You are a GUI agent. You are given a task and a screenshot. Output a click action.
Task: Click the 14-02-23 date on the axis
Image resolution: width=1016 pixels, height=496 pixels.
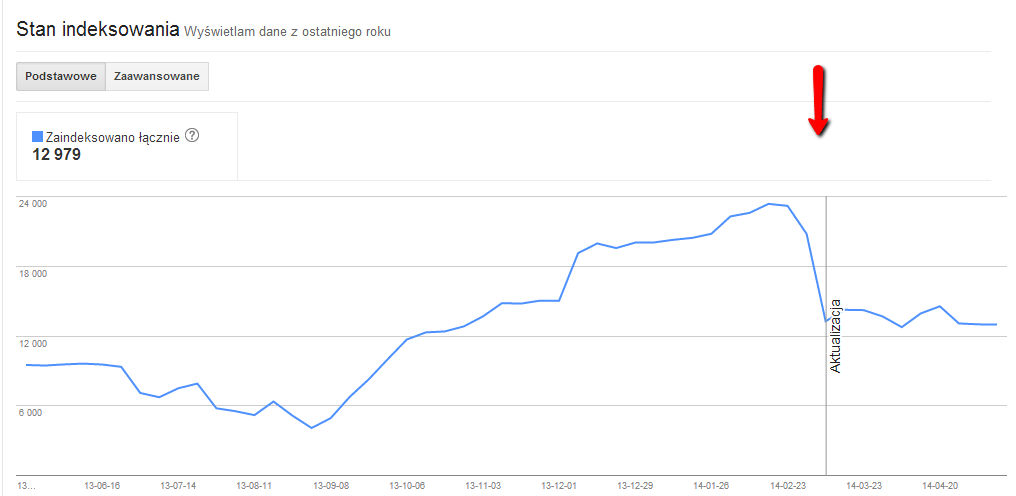(788, 486)
